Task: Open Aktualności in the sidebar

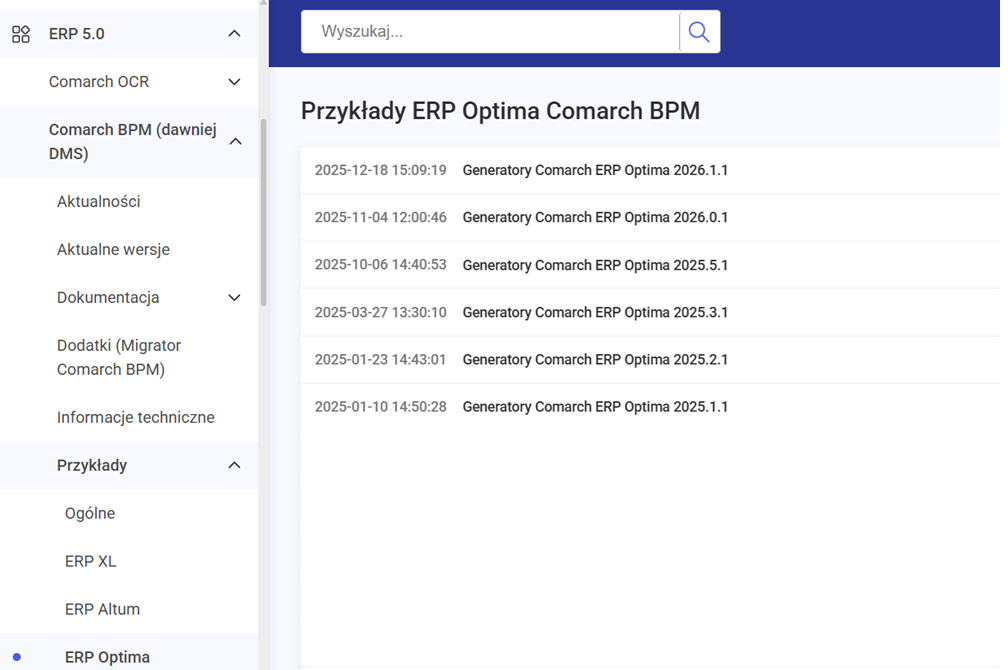Action: [x=99, y=202]
